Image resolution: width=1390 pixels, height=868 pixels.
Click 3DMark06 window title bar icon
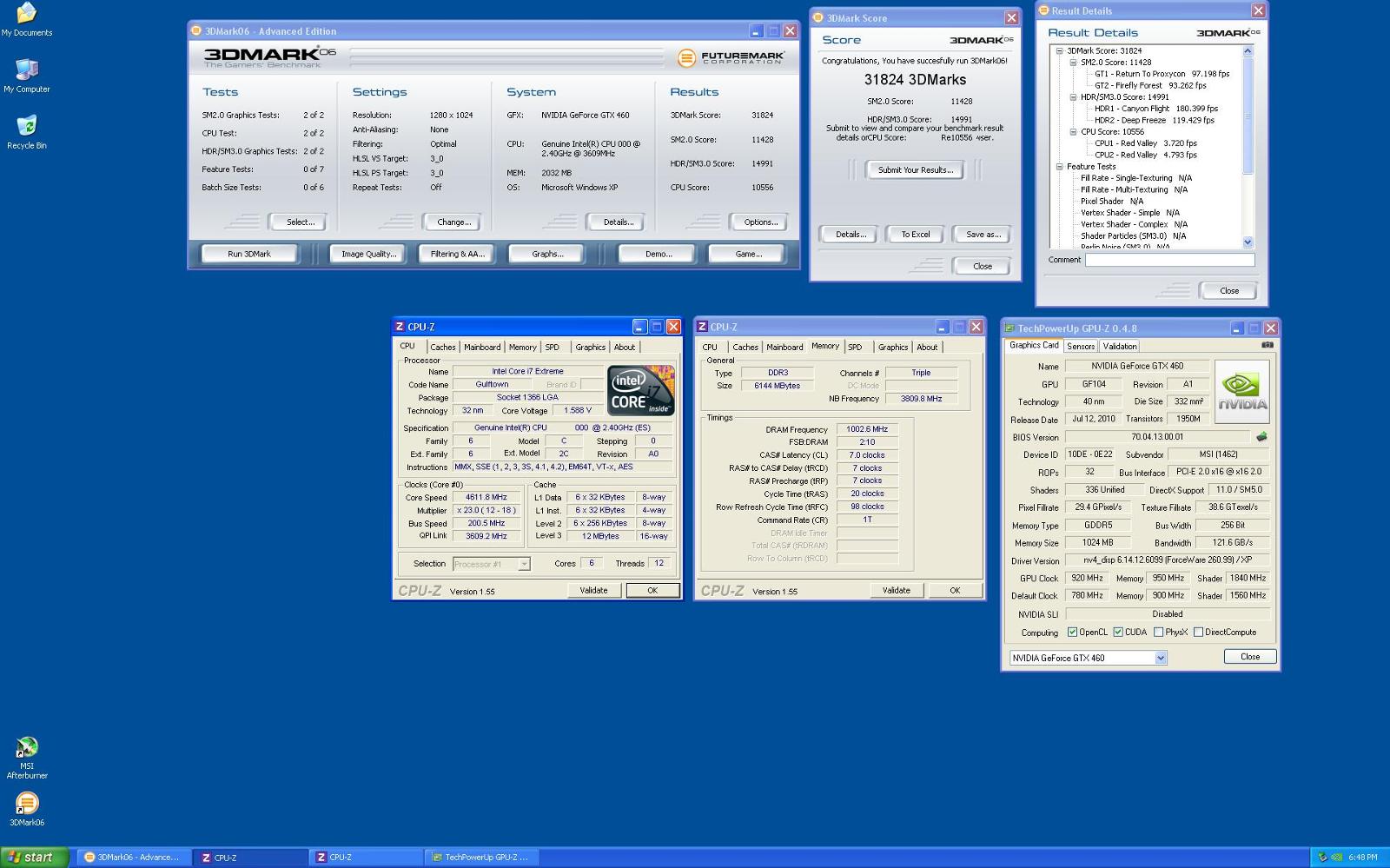pos(196,30)
